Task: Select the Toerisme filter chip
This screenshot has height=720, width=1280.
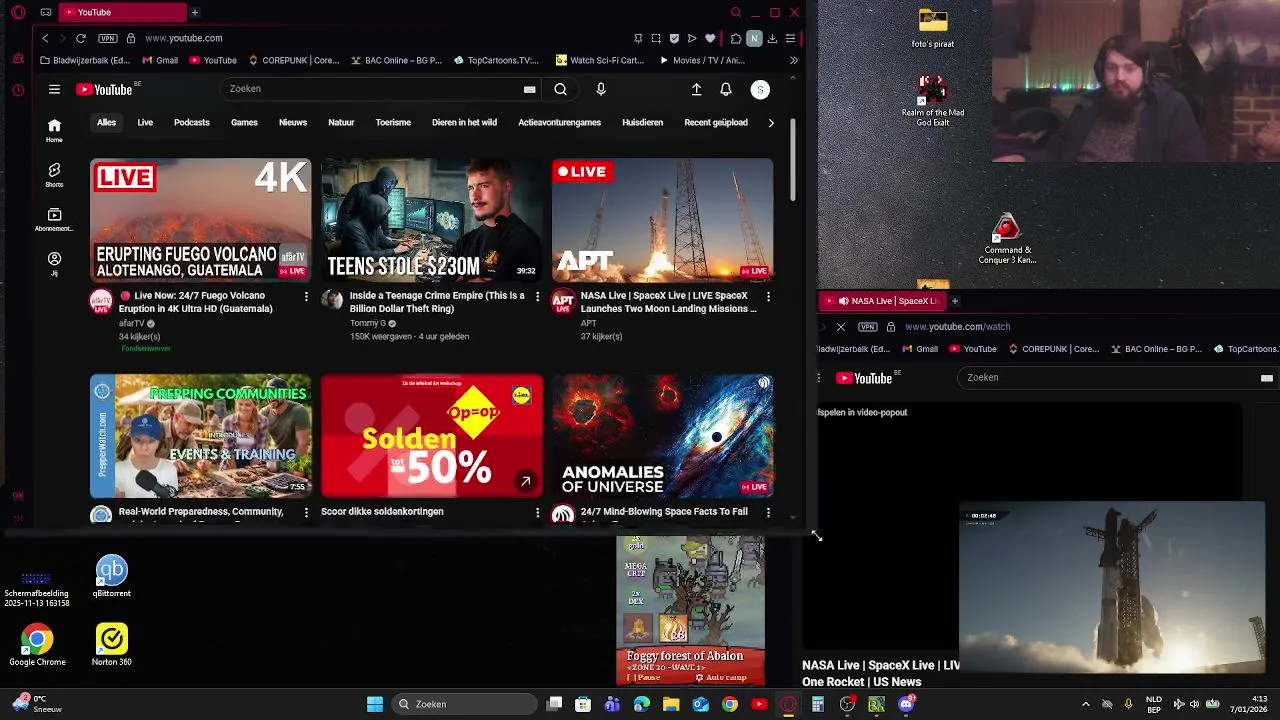Action: [x=393, y=122]
